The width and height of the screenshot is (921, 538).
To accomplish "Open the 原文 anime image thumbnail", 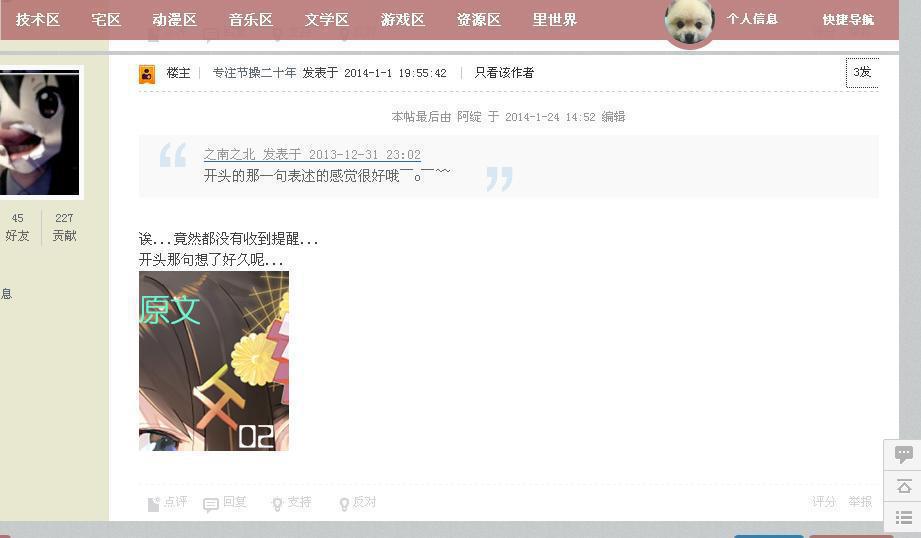I will click(214, 361).
